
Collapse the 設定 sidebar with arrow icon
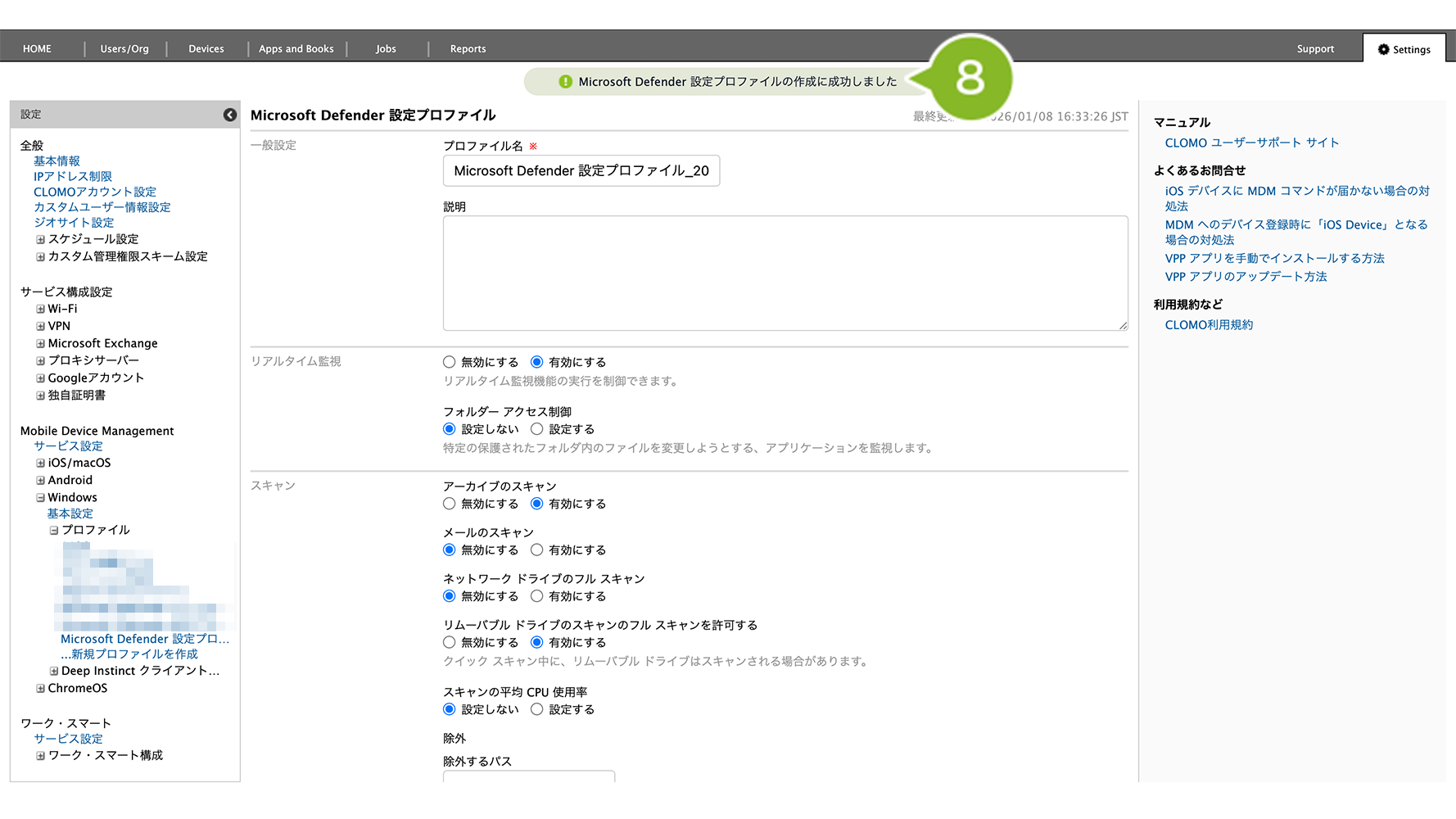(x=230, y=115)
